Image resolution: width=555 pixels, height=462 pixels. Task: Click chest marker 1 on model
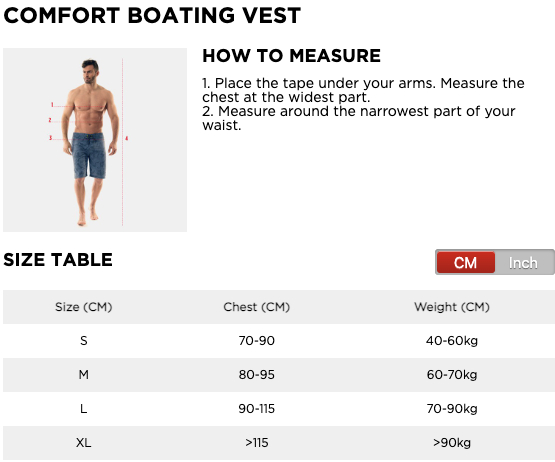pyautogui.click(x=52, y=105)
